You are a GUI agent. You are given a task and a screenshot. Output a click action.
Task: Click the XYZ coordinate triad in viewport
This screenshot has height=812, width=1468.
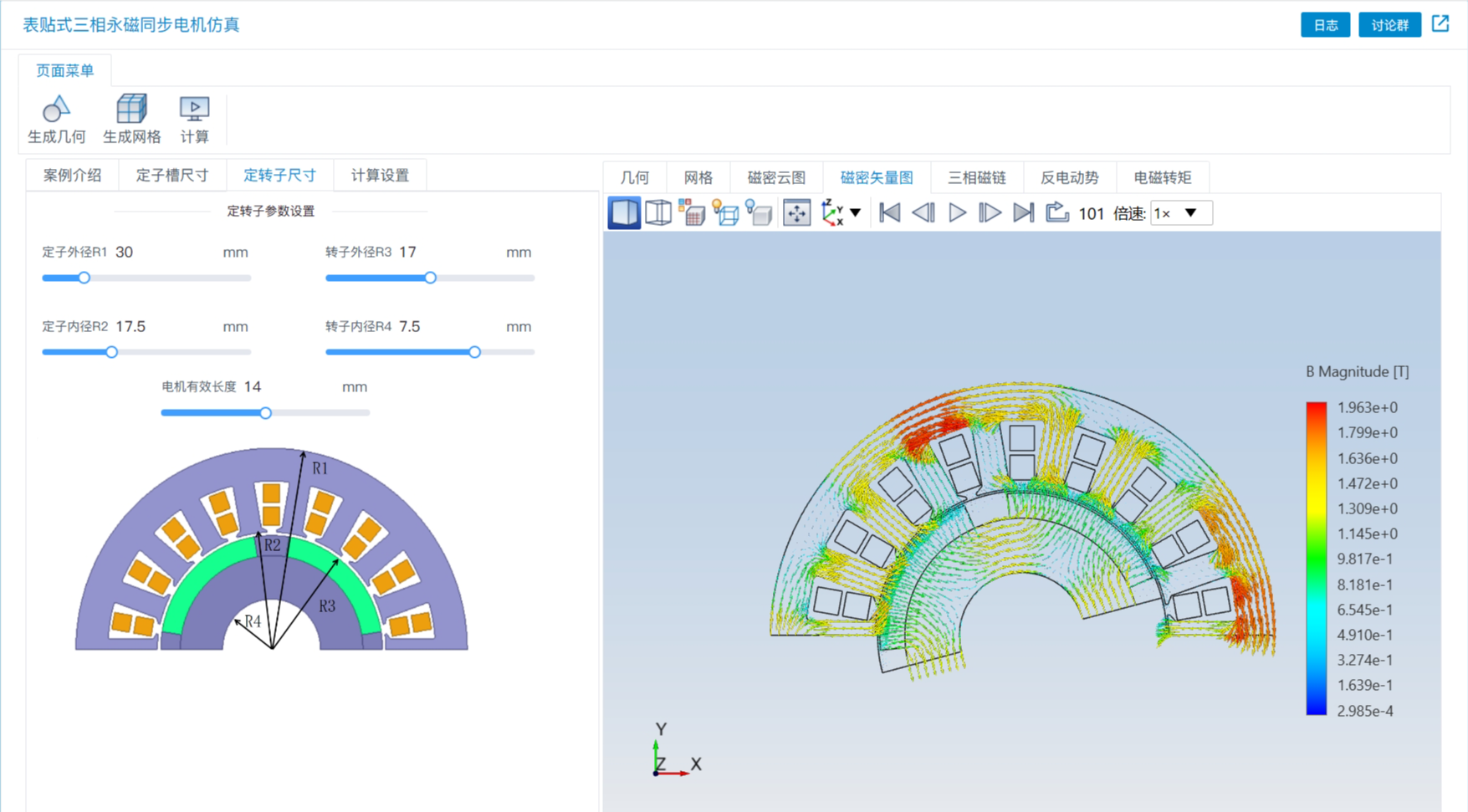(x=675, y=750)
